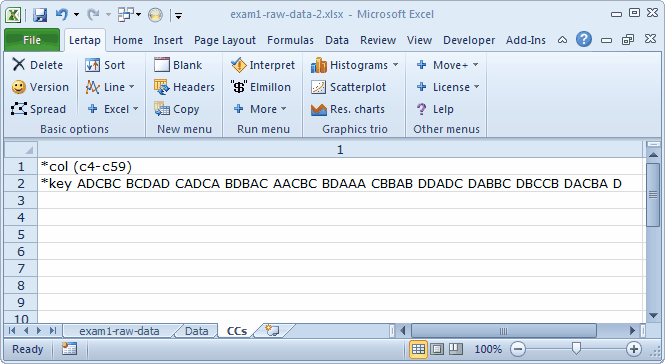
Task: Expand the License dropdown
Action: (x=477, y=87)
